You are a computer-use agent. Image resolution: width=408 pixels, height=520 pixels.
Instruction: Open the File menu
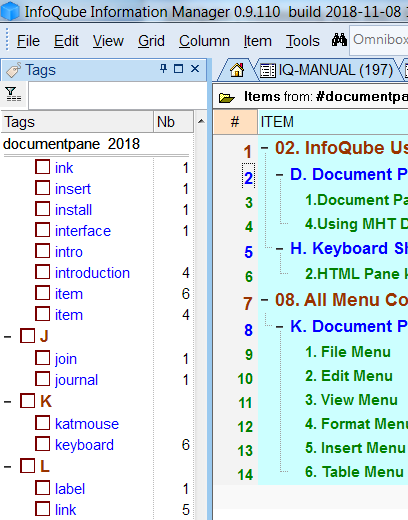tap(28, 41)
